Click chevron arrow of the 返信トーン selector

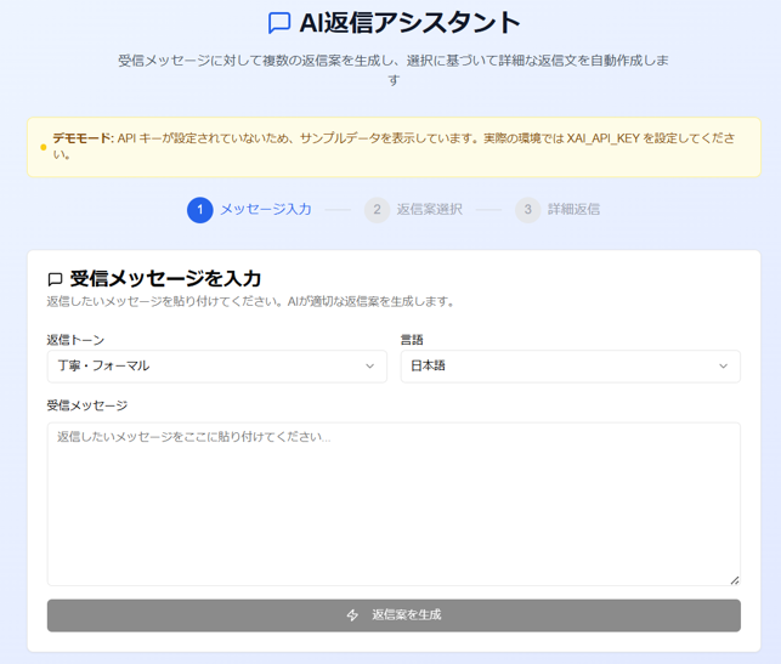(370, 366)
